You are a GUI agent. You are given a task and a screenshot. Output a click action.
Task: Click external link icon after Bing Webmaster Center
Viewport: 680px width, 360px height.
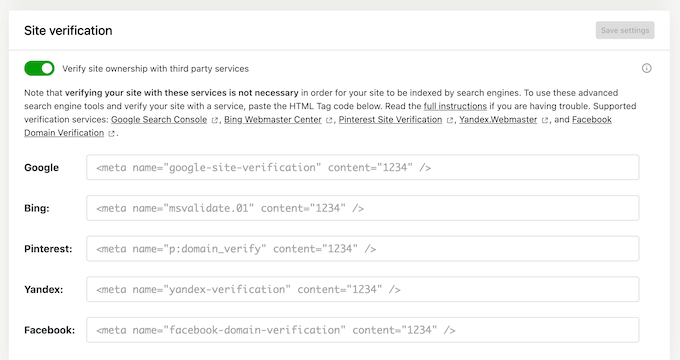[x=329, y=120]
